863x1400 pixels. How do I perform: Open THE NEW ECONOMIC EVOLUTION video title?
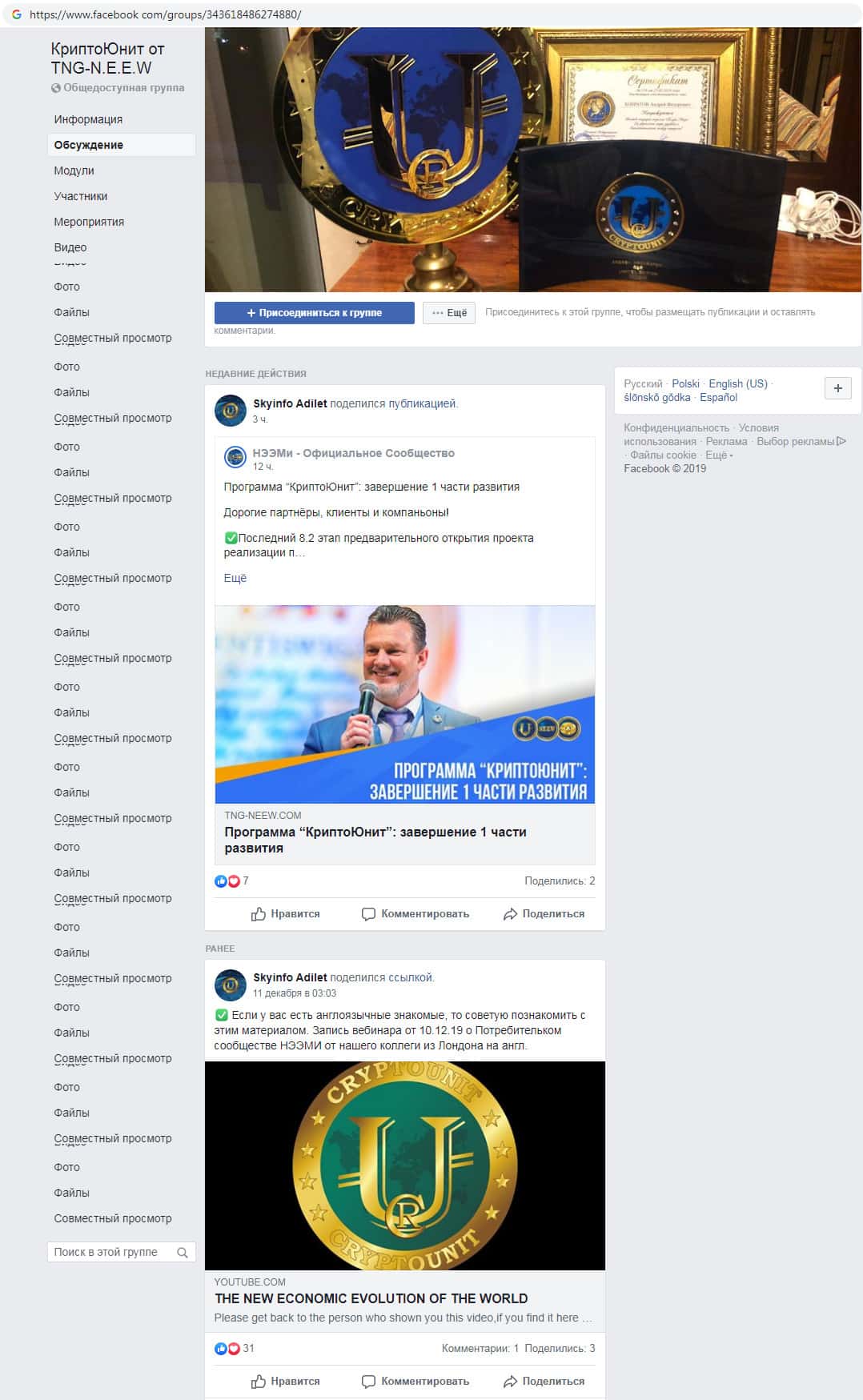(371, 1298)
